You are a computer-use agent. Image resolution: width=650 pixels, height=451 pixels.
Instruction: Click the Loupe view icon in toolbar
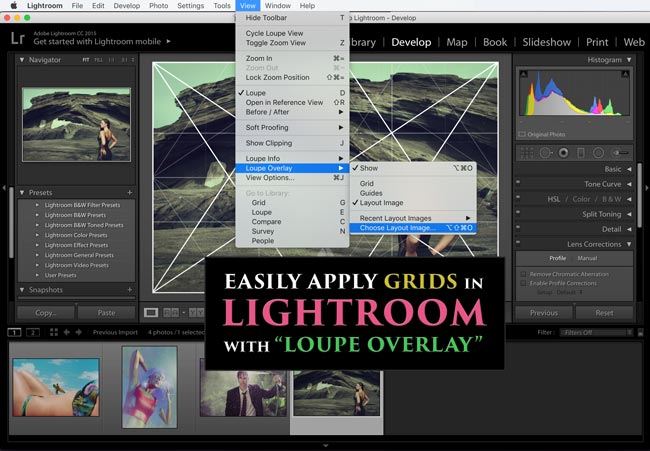(x=150, y=313)
